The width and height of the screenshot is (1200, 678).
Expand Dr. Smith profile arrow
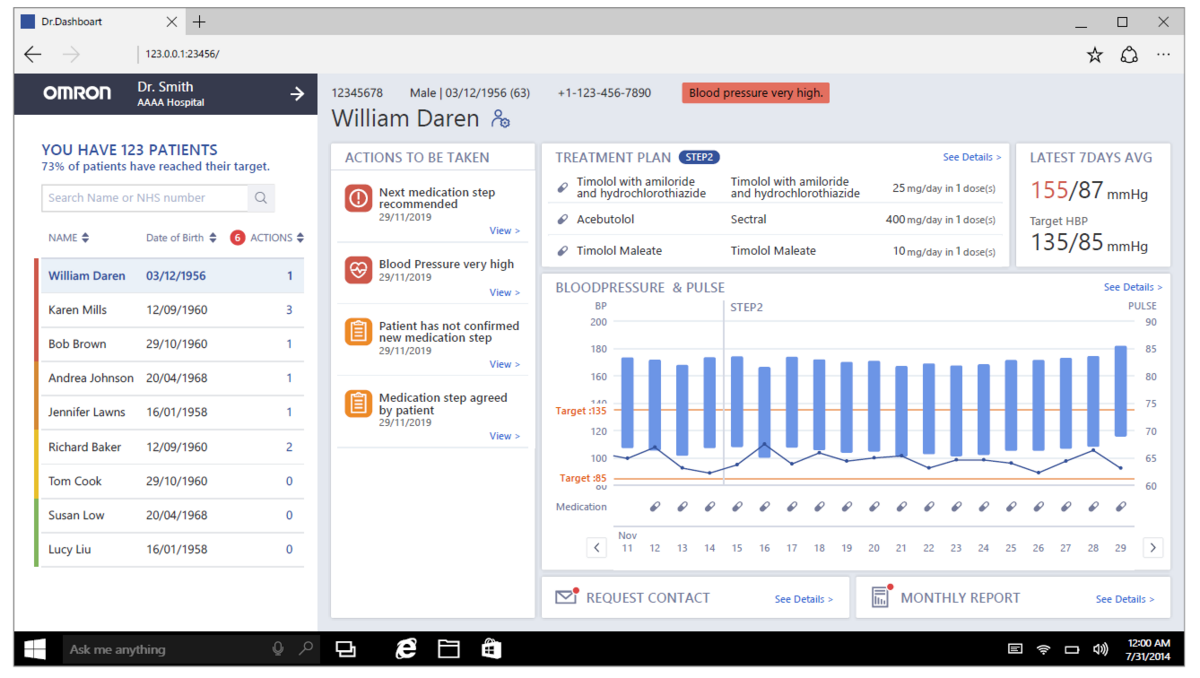(x=297, y=94)
